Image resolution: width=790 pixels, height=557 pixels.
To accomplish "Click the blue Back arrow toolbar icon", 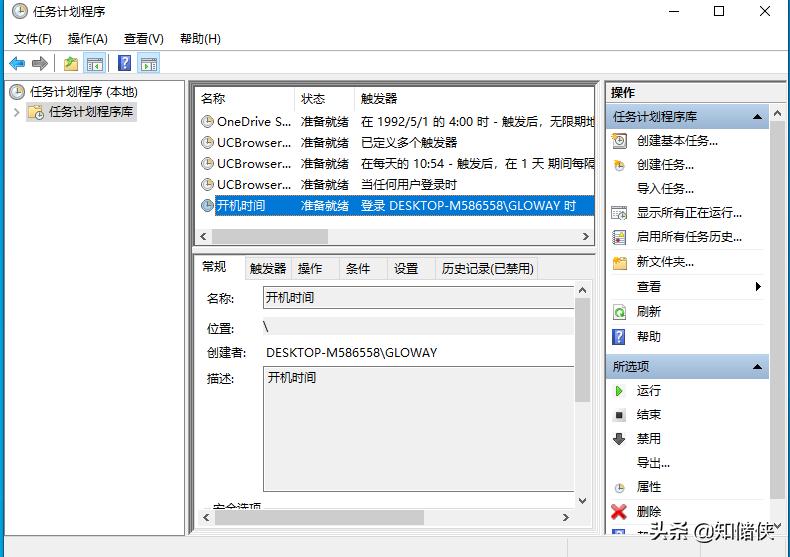I will (x=17, y=63).
